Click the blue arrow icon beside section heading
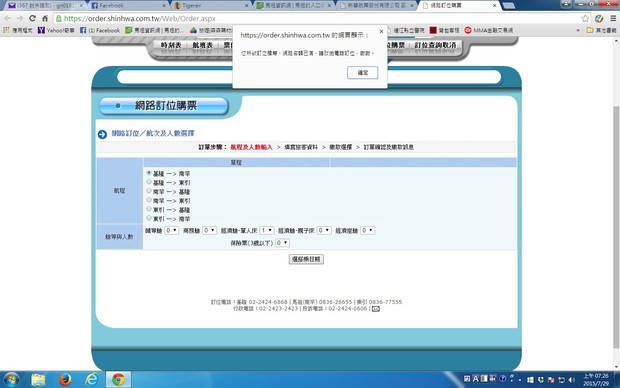 coord(102,134)
